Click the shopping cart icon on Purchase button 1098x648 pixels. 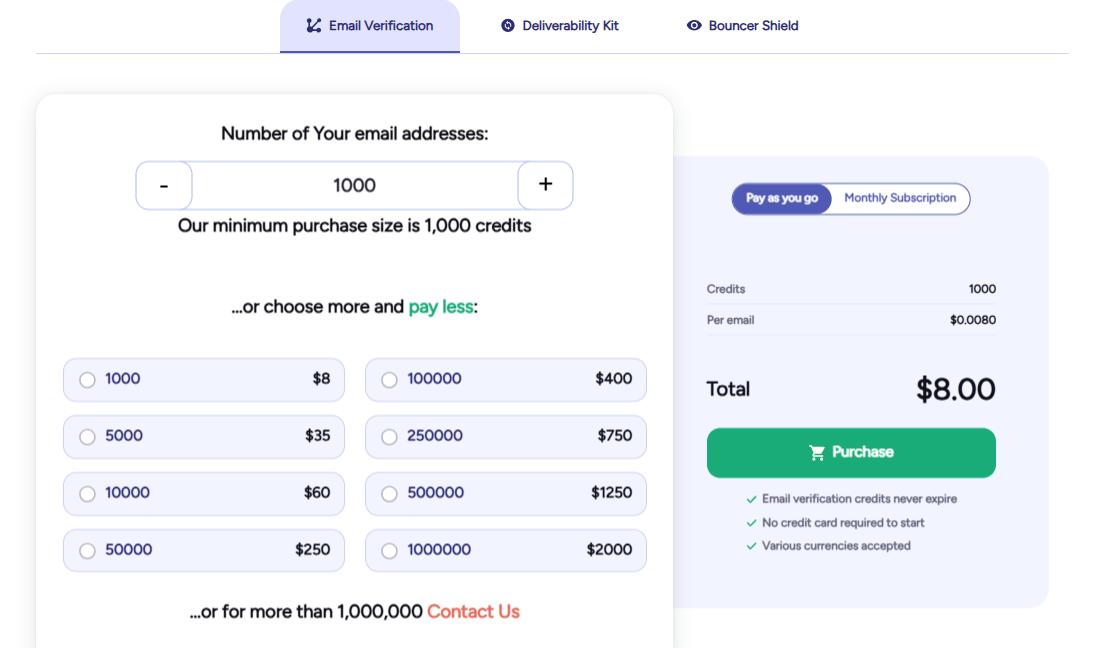click(x=815, y=451)
